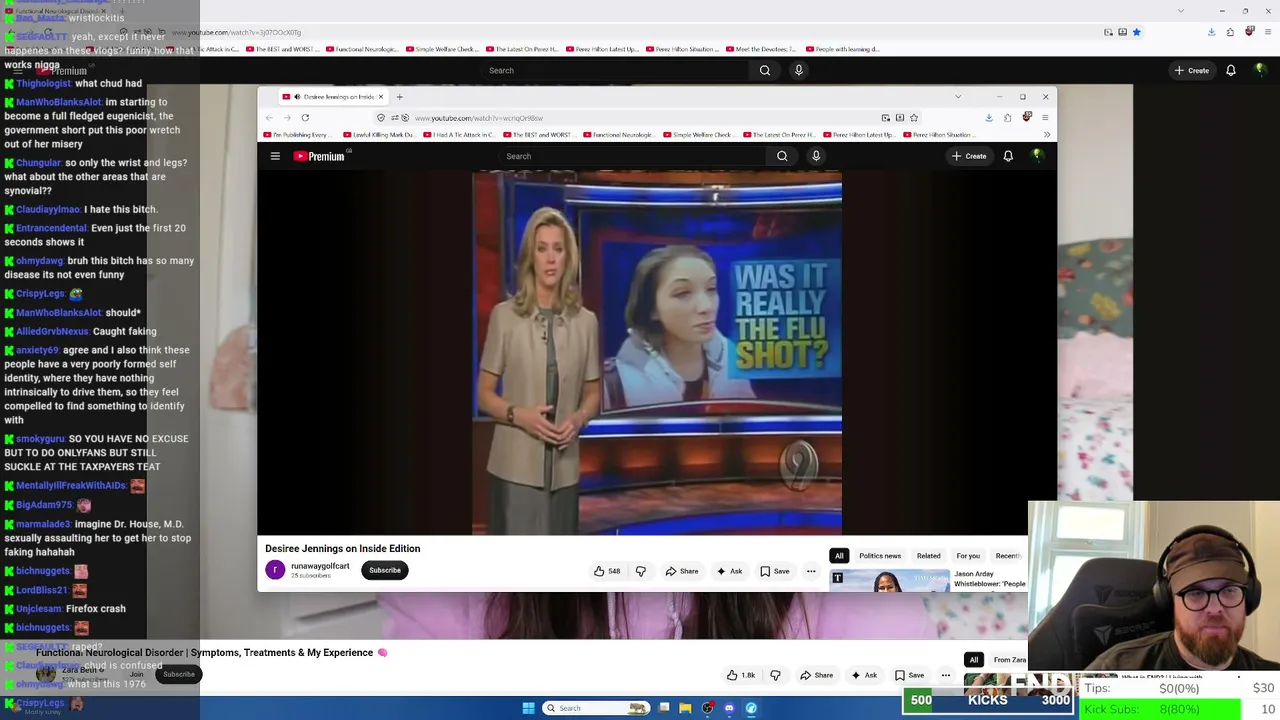Open 'Lawful Killing Mark Du...' bookmark in front window
This screenshot has width=1280, height=720.
[x=379, y=135]
